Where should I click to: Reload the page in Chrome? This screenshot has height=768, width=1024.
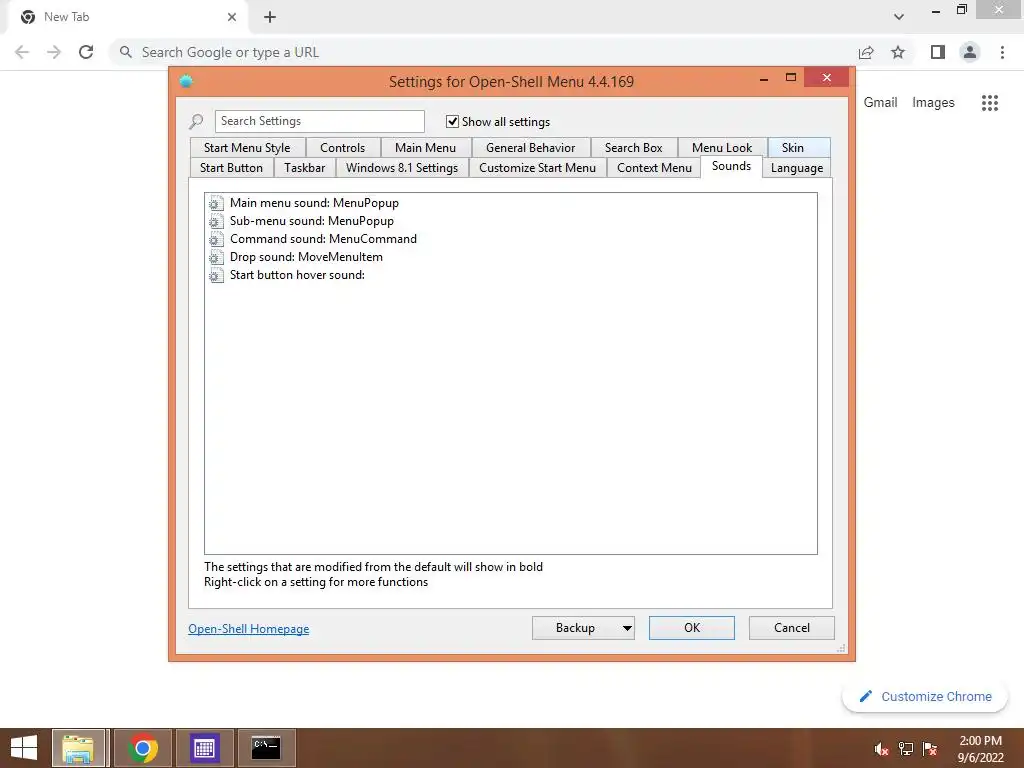[x=86, y=52]
